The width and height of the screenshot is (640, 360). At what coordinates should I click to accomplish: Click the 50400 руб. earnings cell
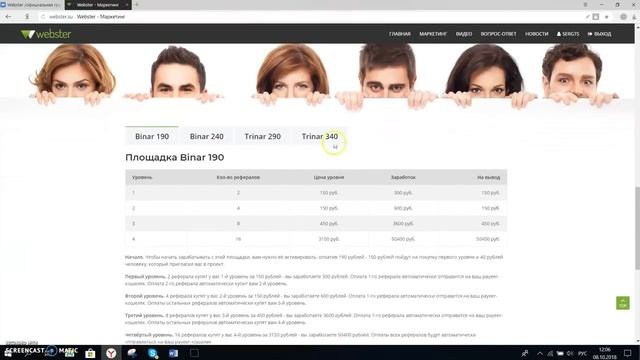click(403, 239)
